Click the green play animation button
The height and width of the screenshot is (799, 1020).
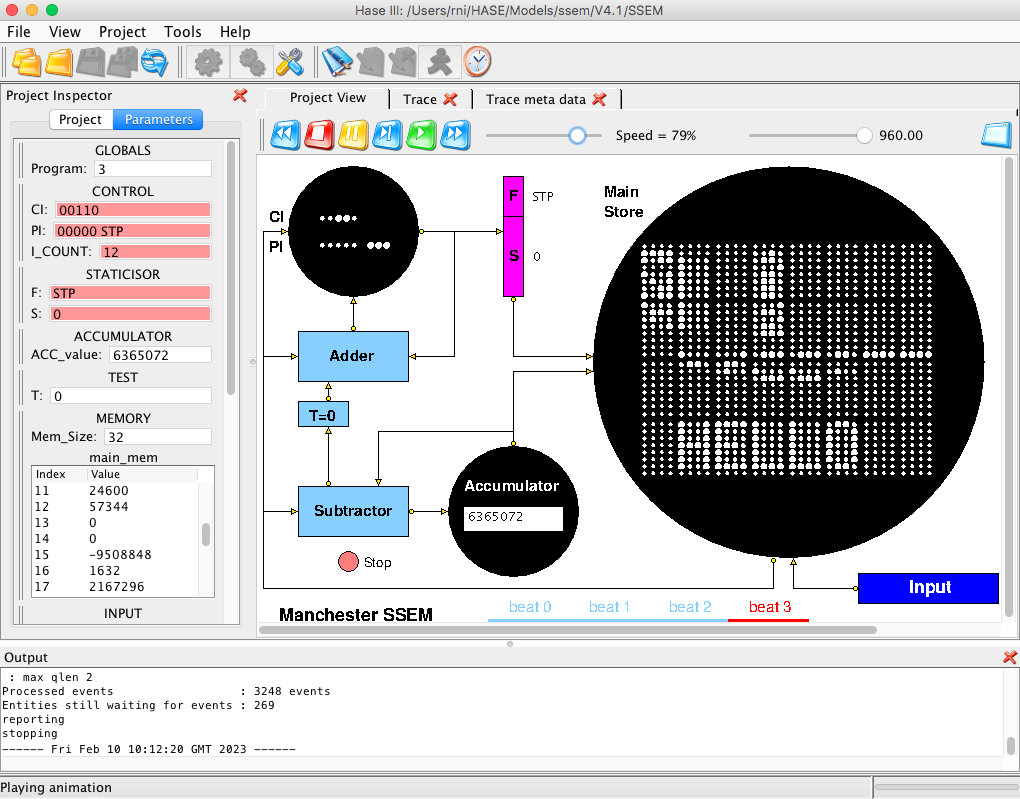[422, 134]
